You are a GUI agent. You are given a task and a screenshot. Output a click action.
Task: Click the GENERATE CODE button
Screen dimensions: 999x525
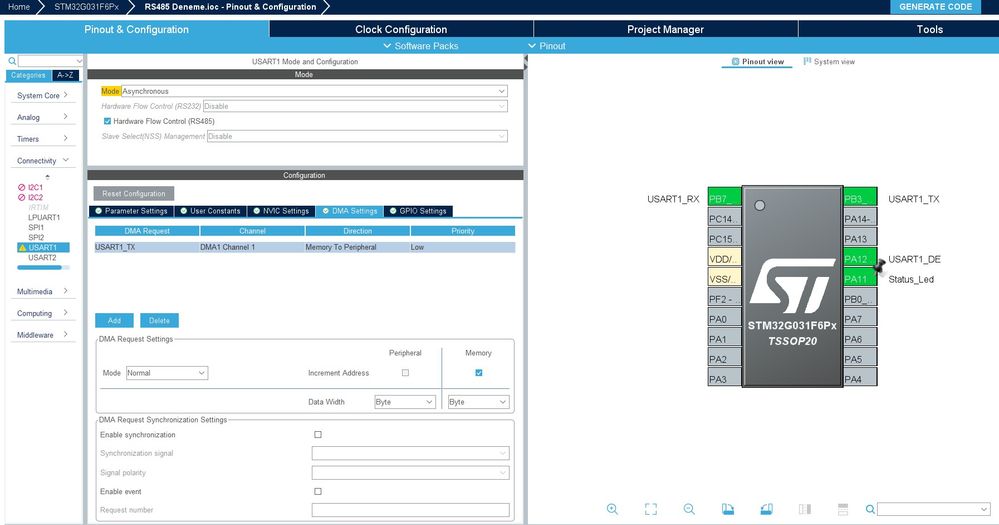coord(935,7)
